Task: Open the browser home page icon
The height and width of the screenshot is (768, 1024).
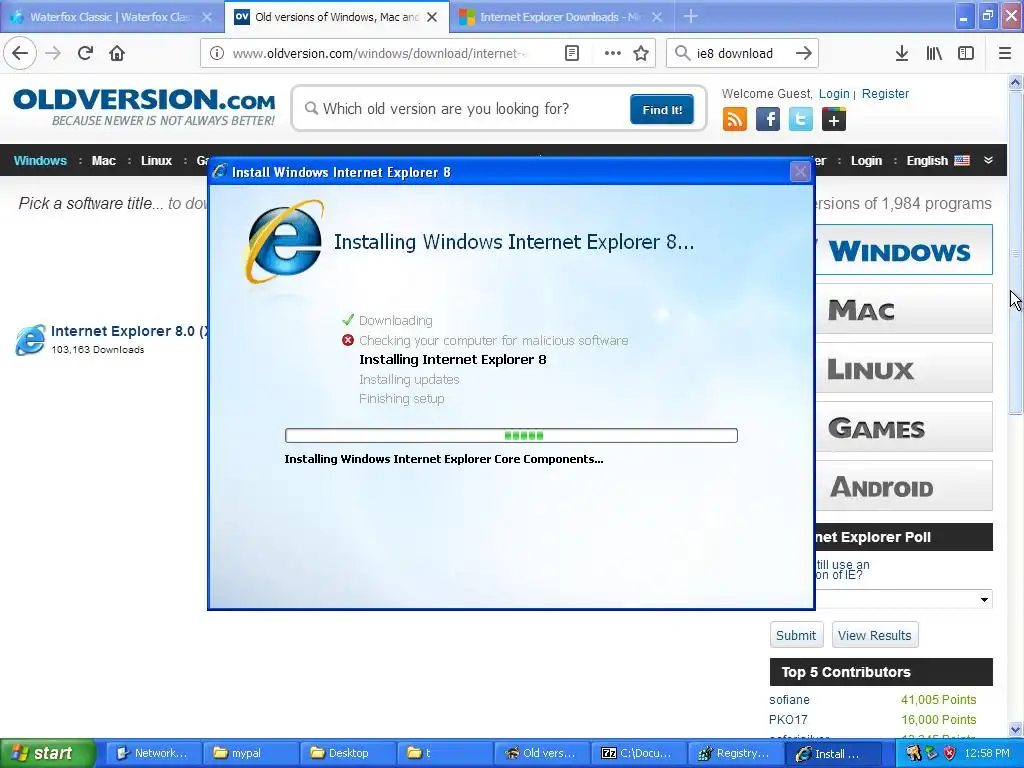Action: click(x=117, y=53)
